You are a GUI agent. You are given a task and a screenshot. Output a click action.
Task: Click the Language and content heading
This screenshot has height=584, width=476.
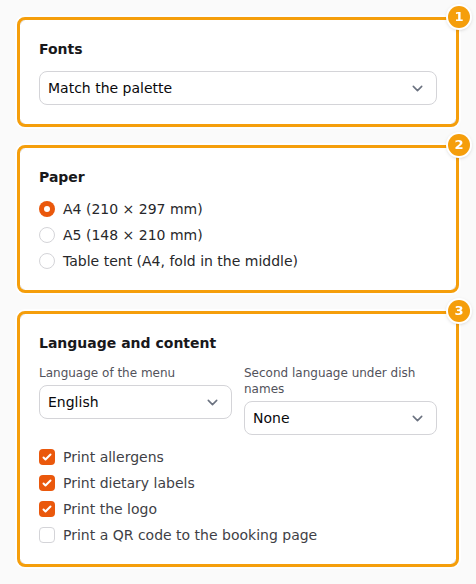click(127, 343)
